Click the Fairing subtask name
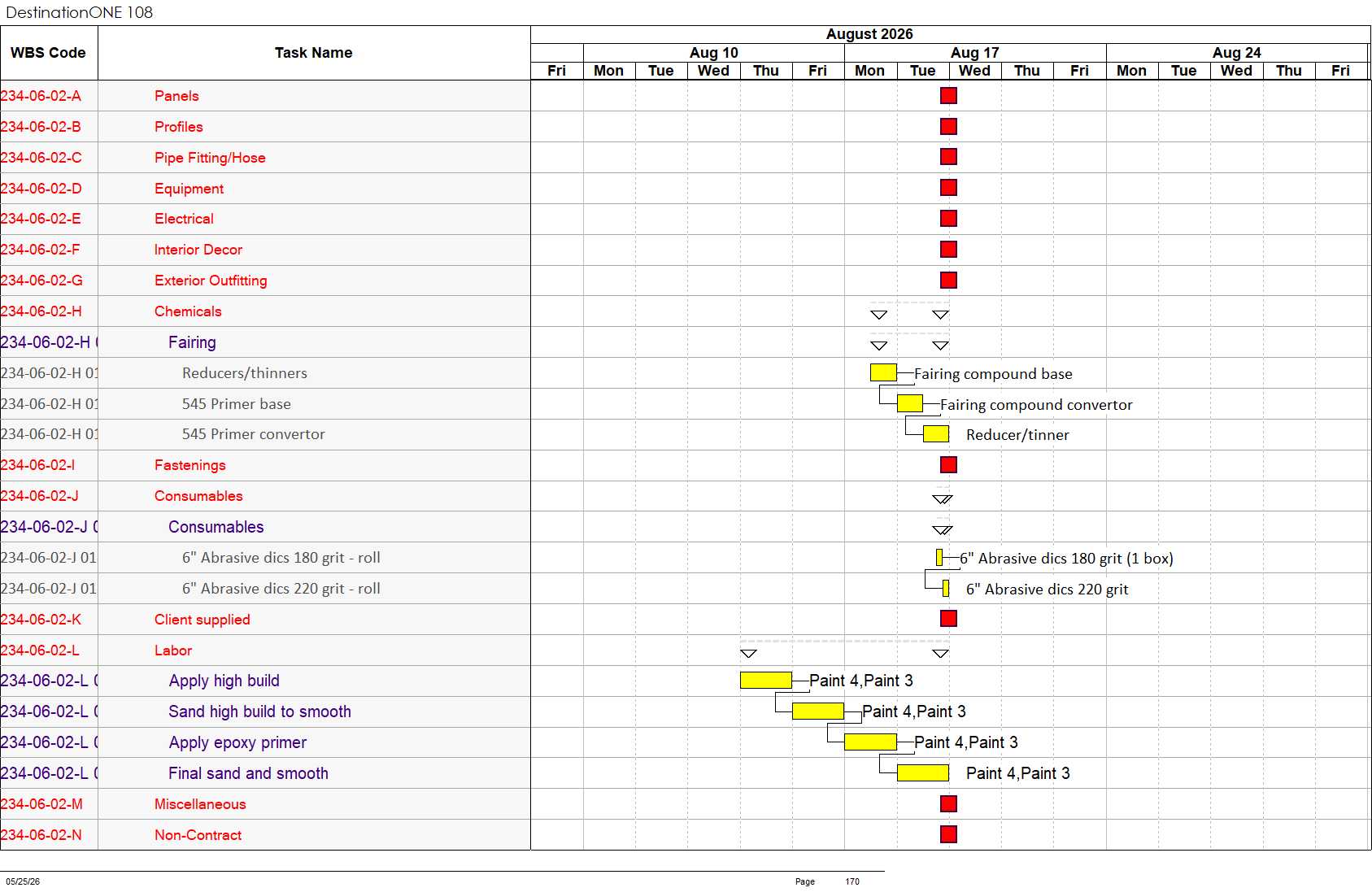 click(x=192, y=342)
